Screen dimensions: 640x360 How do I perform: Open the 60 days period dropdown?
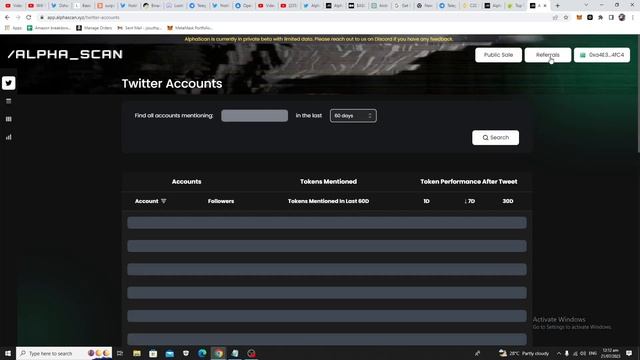coord(353,116)
